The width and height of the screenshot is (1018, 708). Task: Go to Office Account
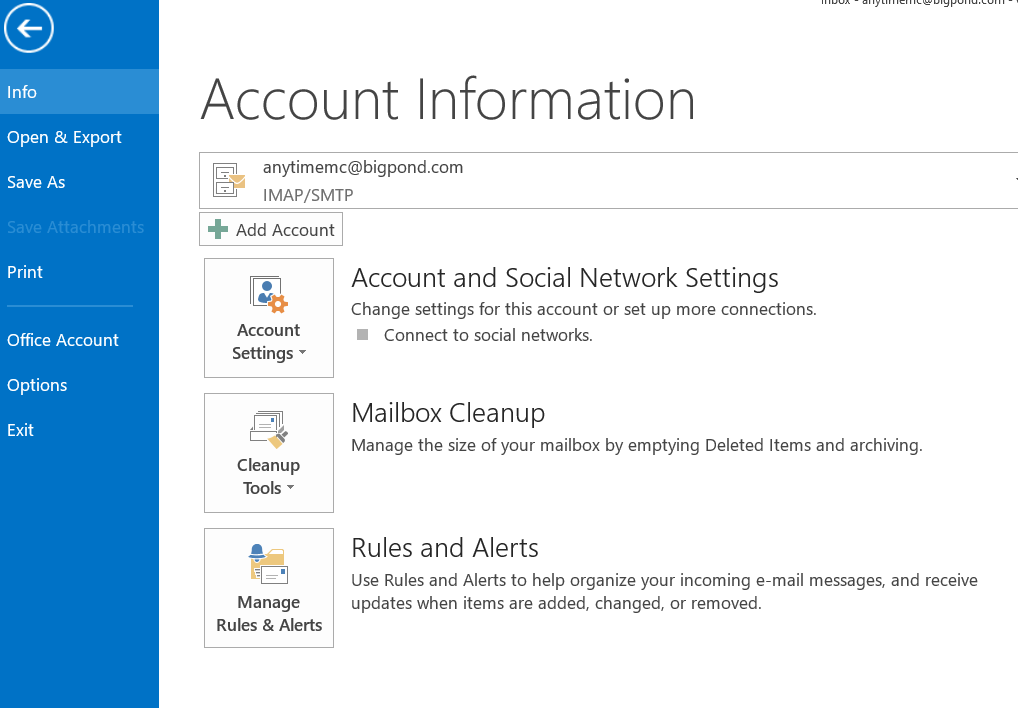[79, 340]
